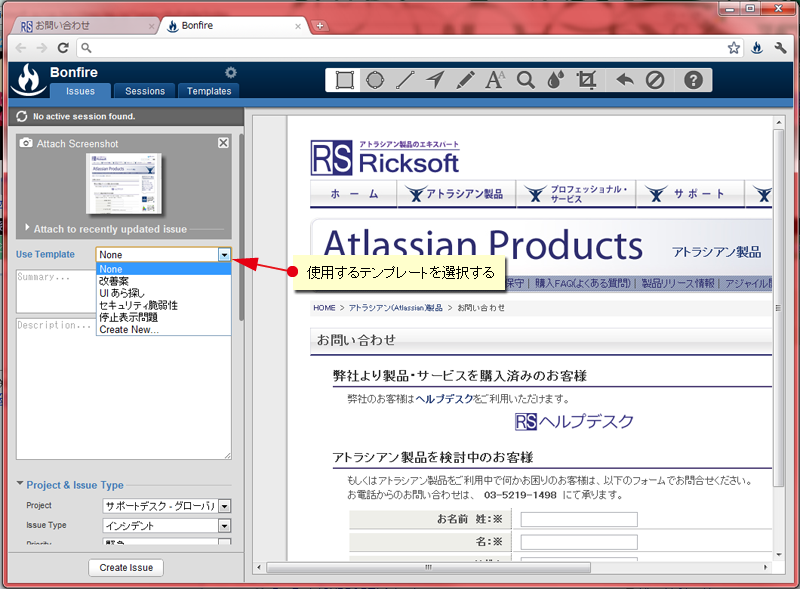This screenshot has height=589, width=800.
Task: Open the プロフェッショナル・サービス navigation item
Action: (576, 194)
